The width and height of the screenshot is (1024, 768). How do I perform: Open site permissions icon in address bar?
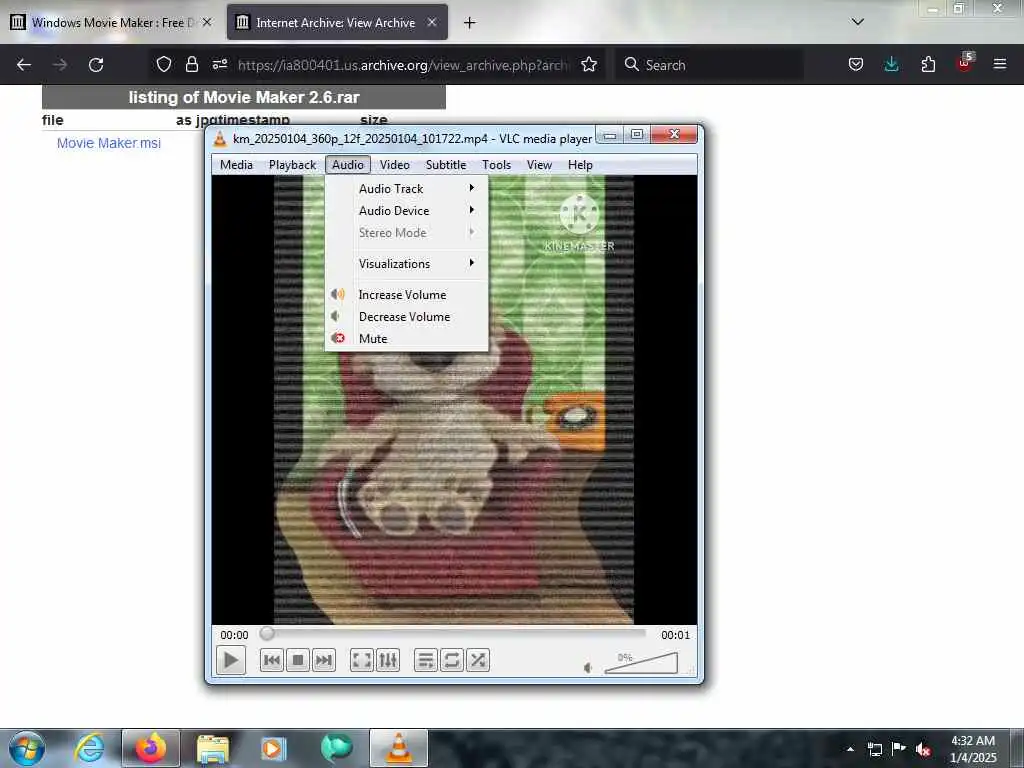(219, 64)
